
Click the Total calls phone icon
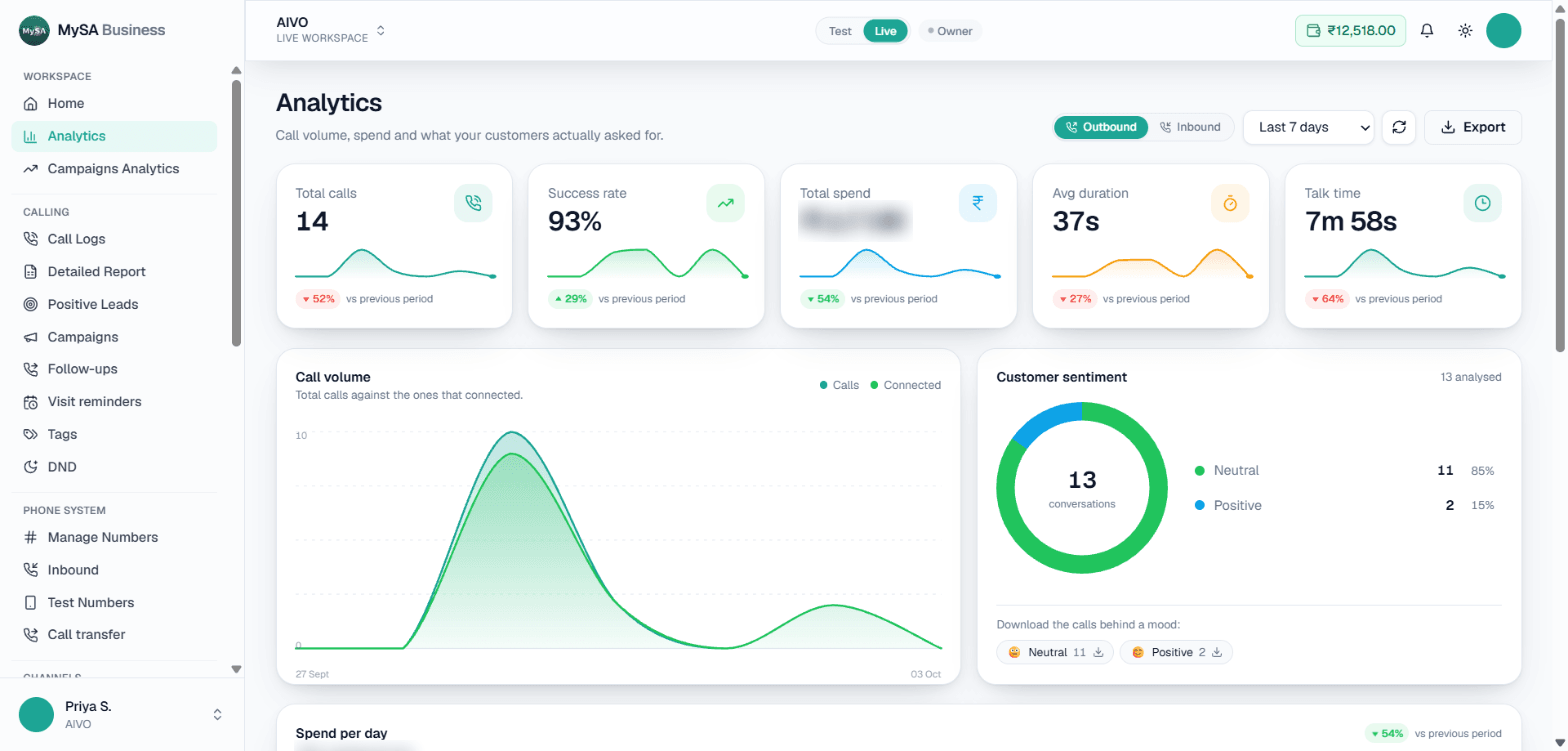click(x=474, y=203)
